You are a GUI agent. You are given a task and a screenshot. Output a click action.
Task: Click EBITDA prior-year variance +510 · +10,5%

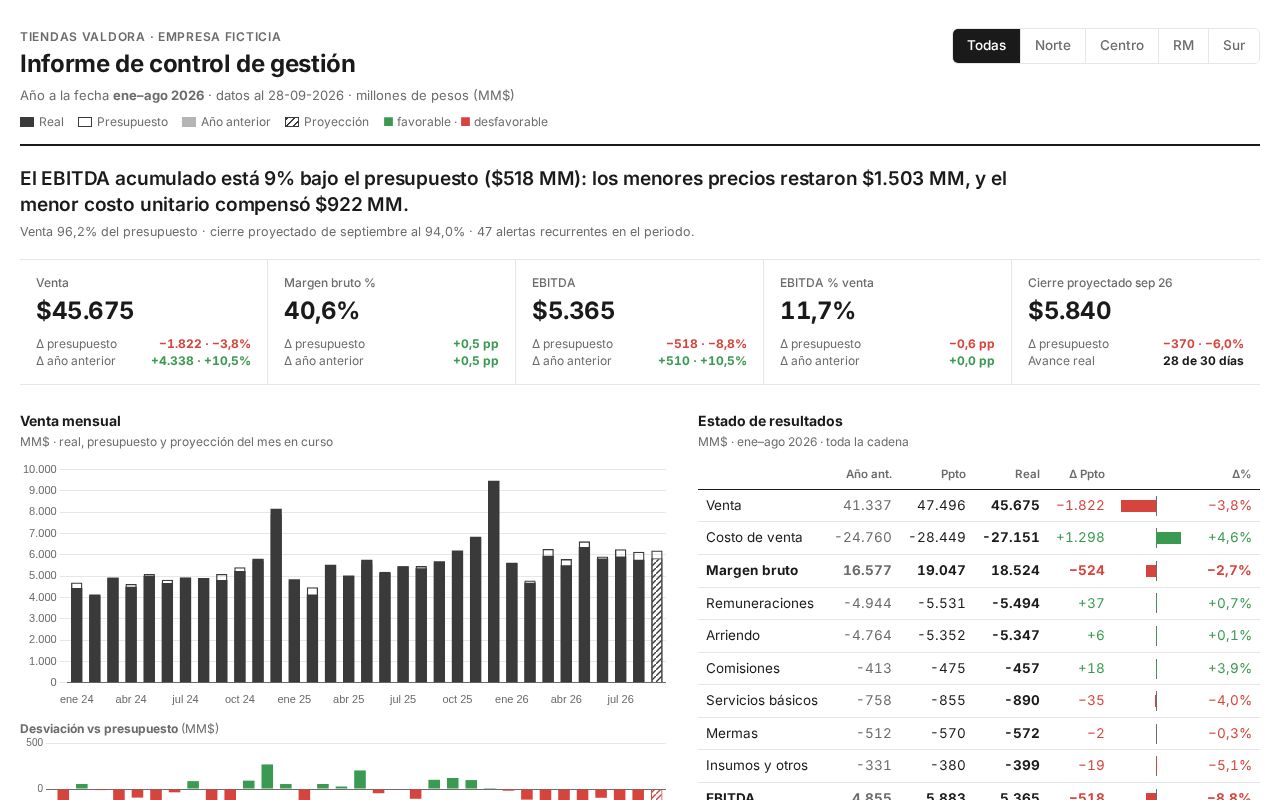[702, 361]
